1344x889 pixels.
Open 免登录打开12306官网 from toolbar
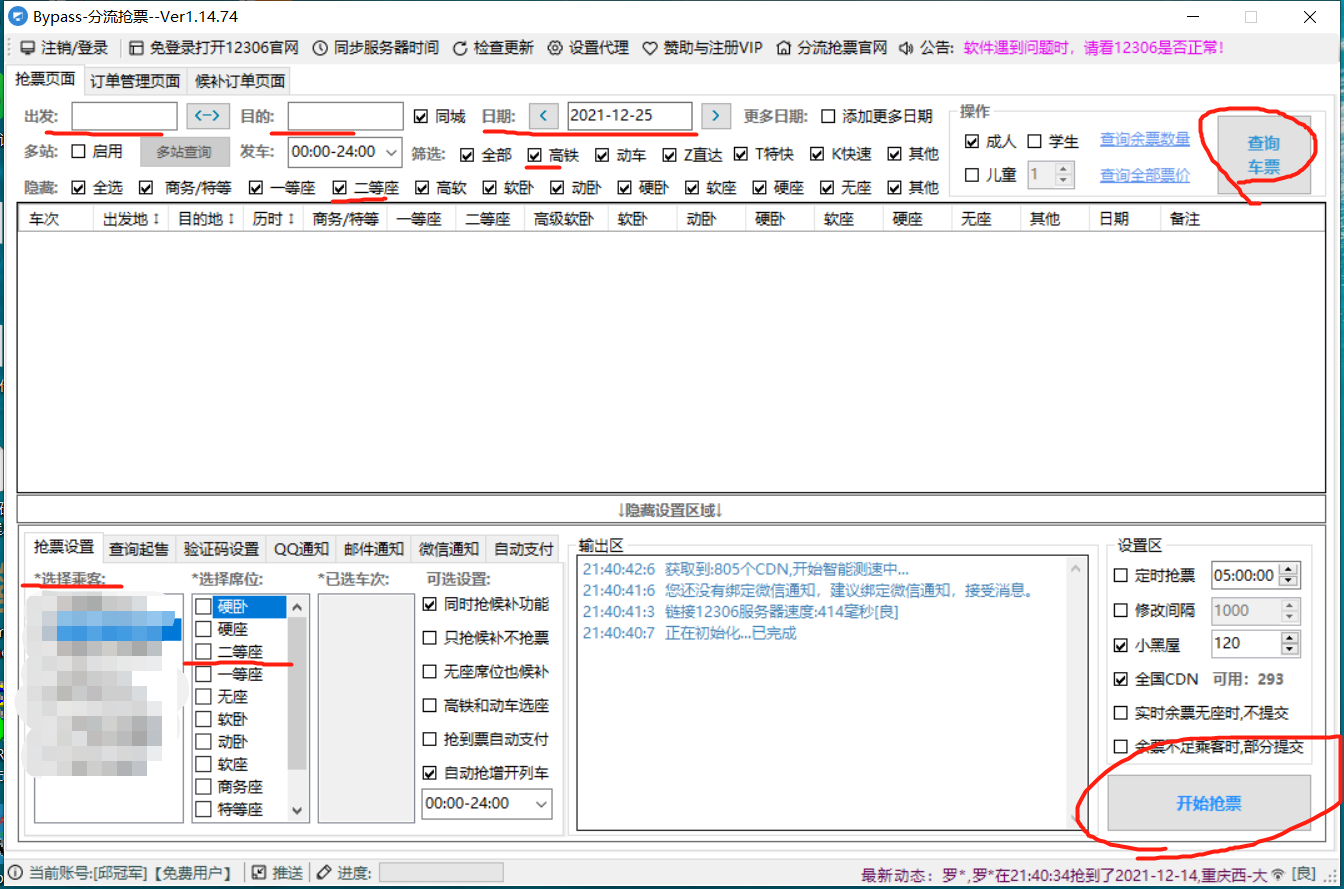[213, 47]
